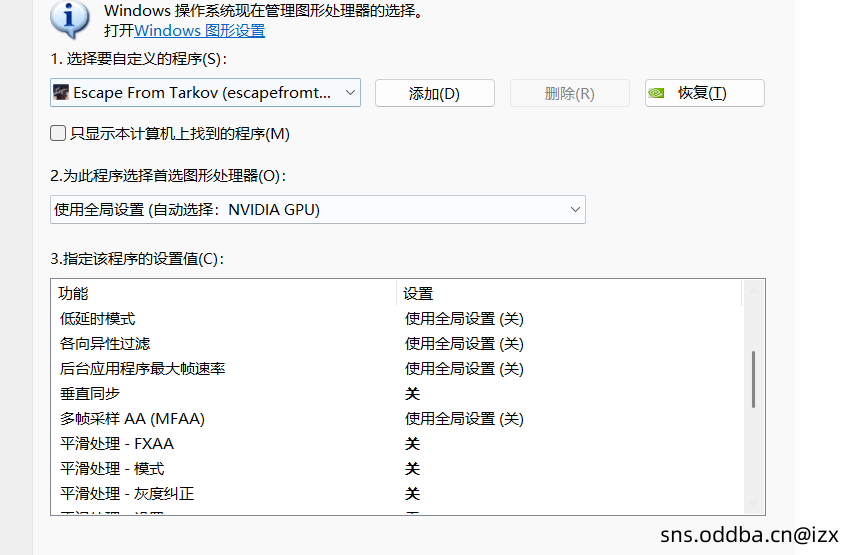The height and width of the screenshot is (555, 847).
Task: Click the settings list scrollbar thumb
Action: [753, 379]
